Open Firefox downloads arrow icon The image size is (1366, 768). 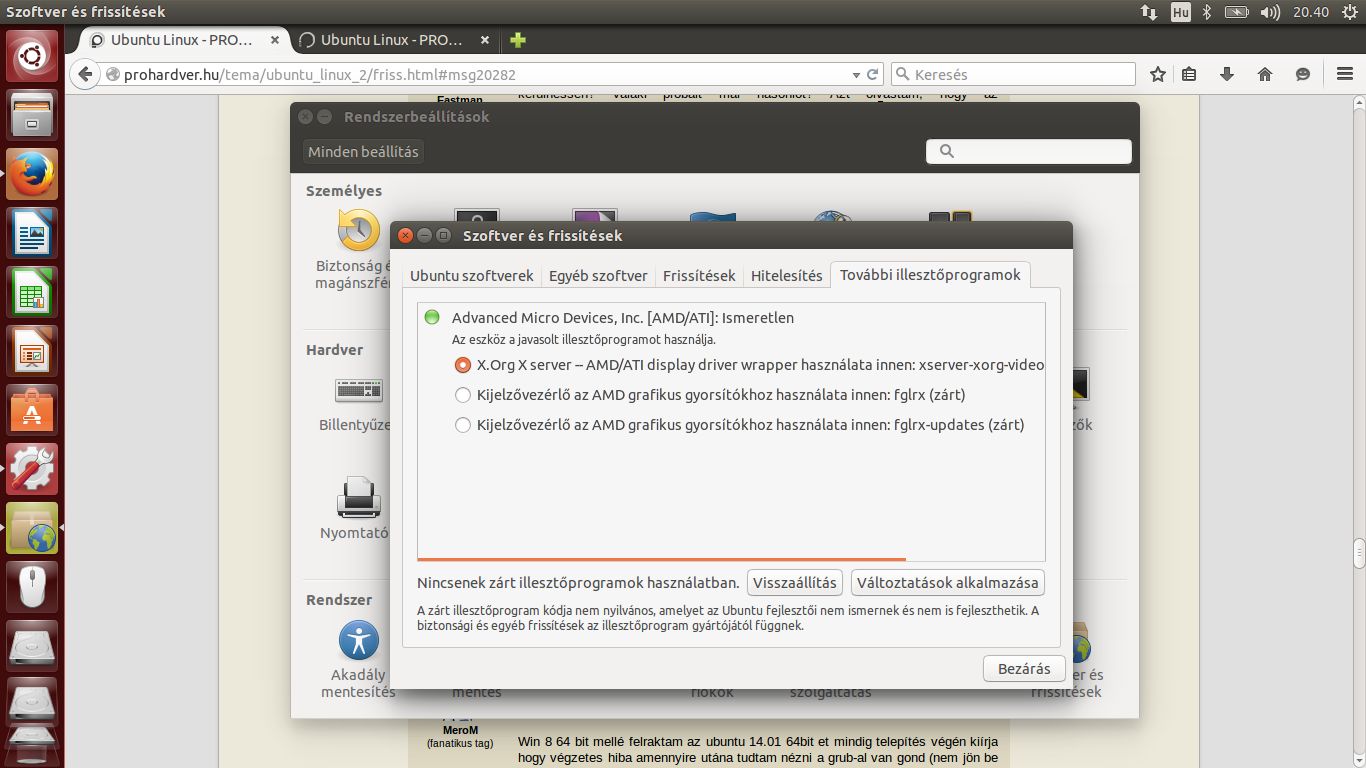tap(1227, 74)
